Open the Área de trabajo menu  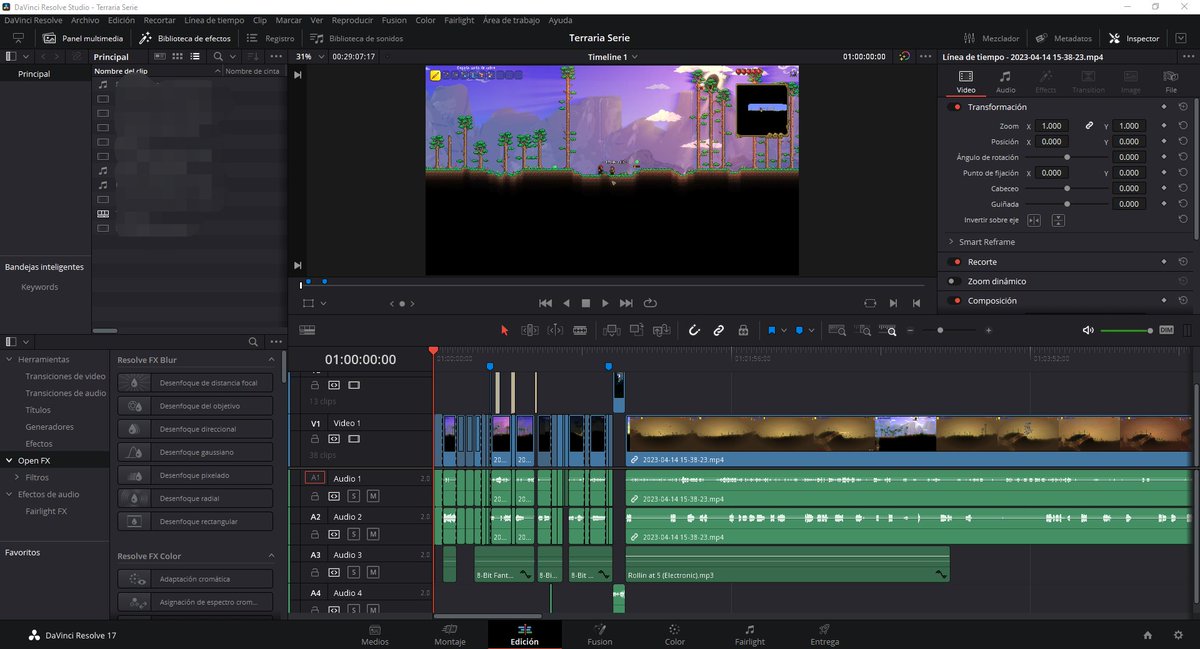(511, 20)
